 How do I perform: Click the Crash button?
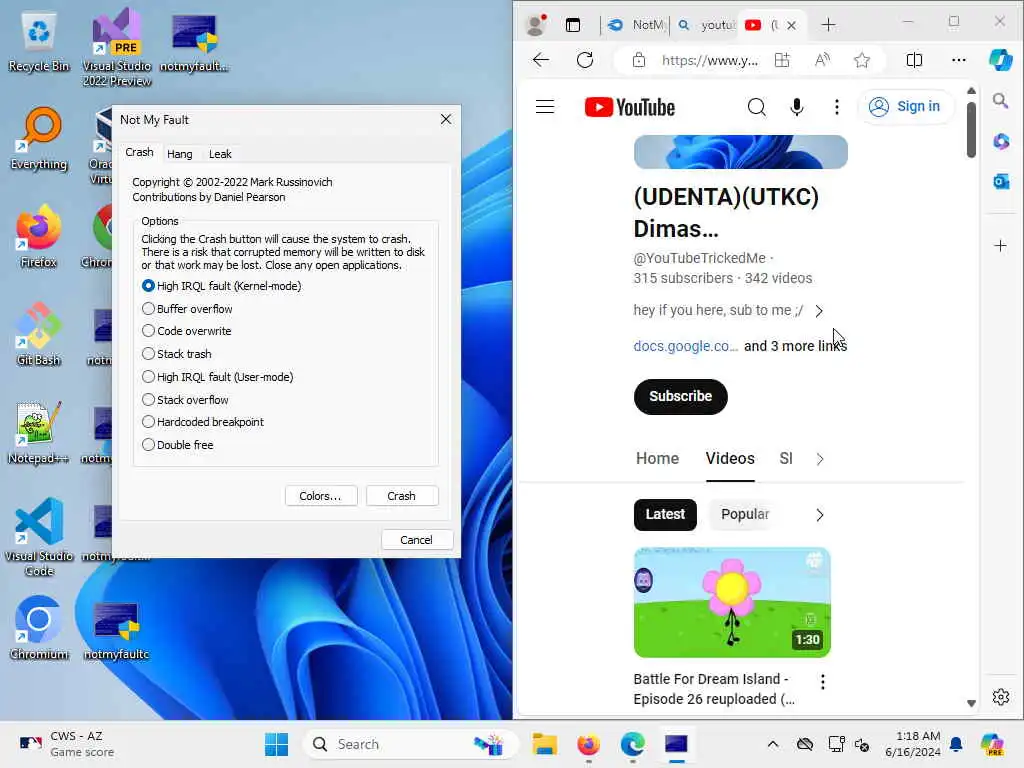402,496
